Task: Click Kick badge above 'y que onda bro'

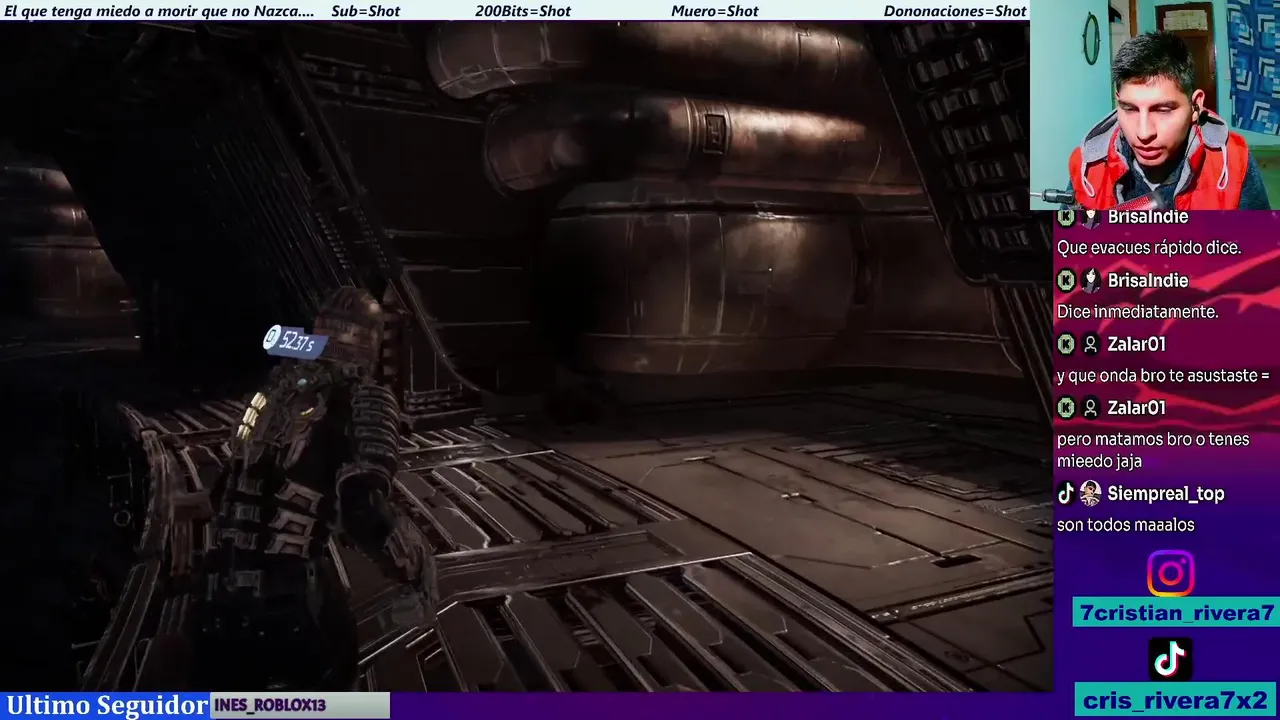Action: pos(1066,344)
